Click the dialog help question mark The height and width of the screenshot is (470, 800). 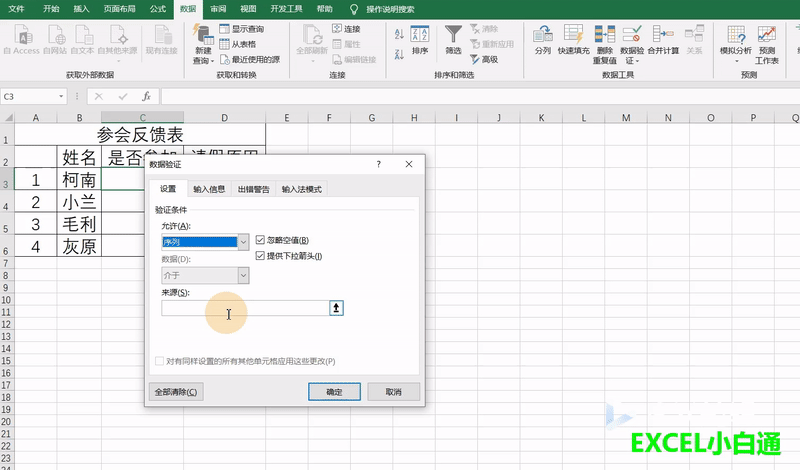click(x=379, y=164)
